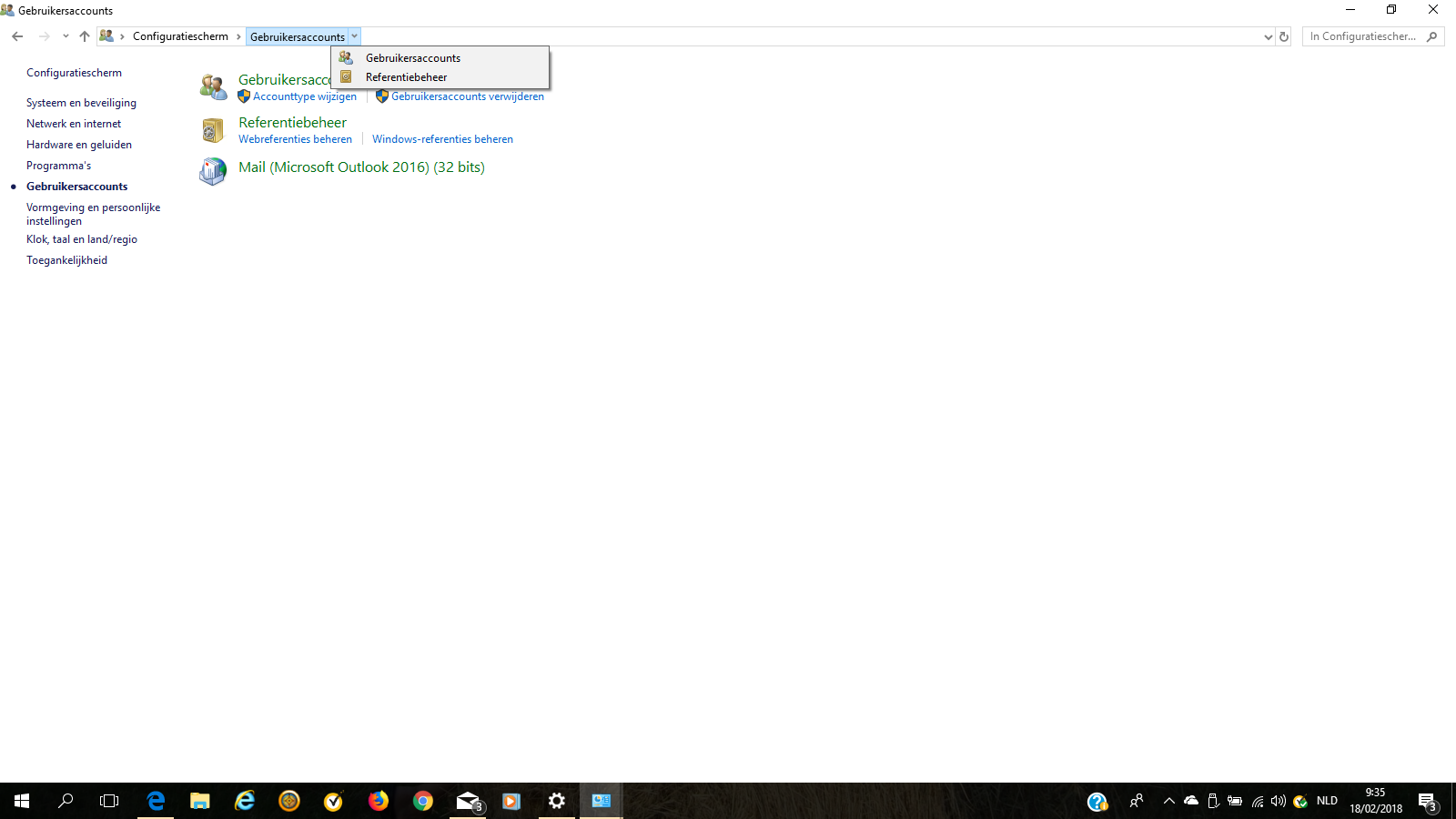
Task: Focus the 'In Configuratiescherm' search field
Action: point(1363,36)
